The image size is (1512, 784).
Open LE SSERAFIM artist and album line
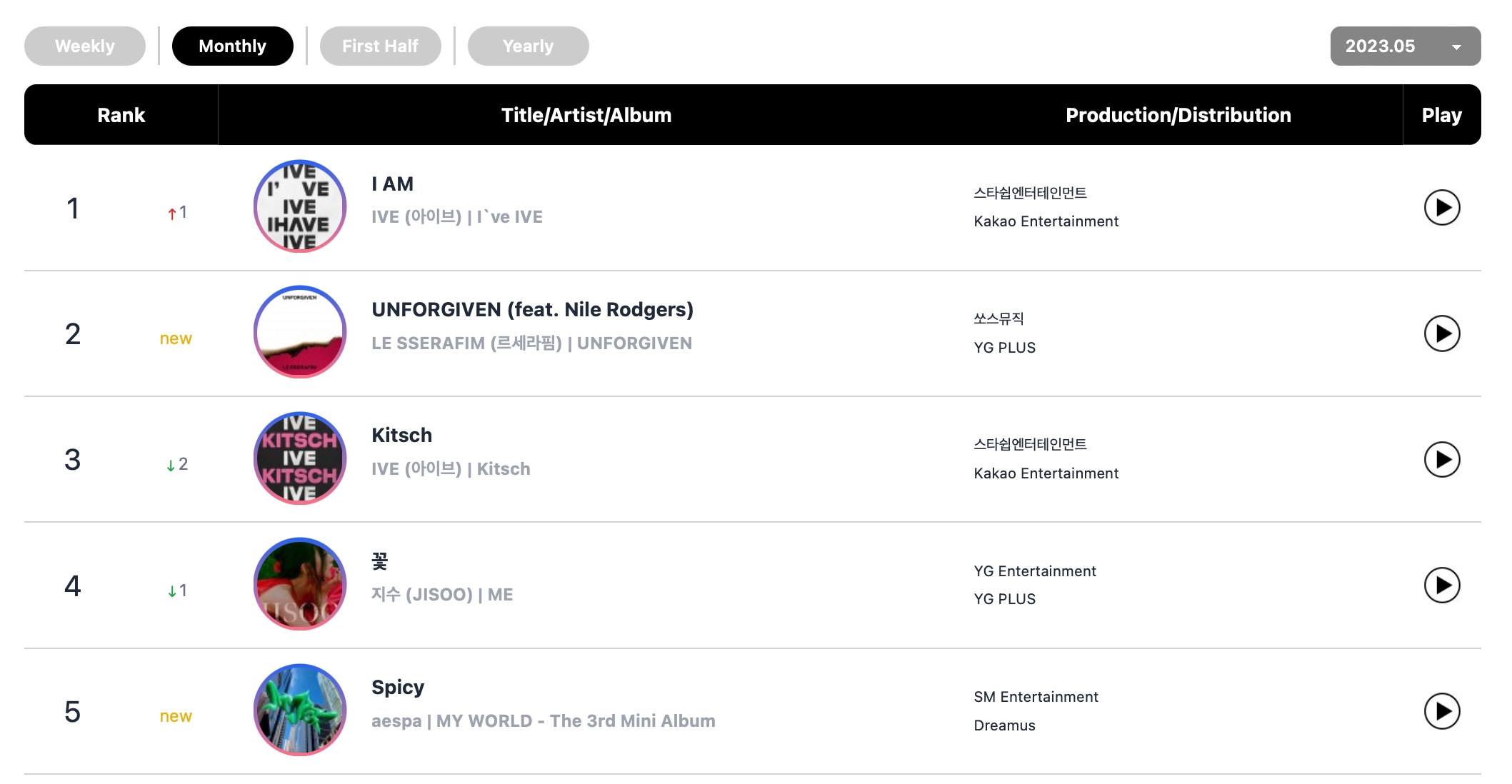click(531, 343)
